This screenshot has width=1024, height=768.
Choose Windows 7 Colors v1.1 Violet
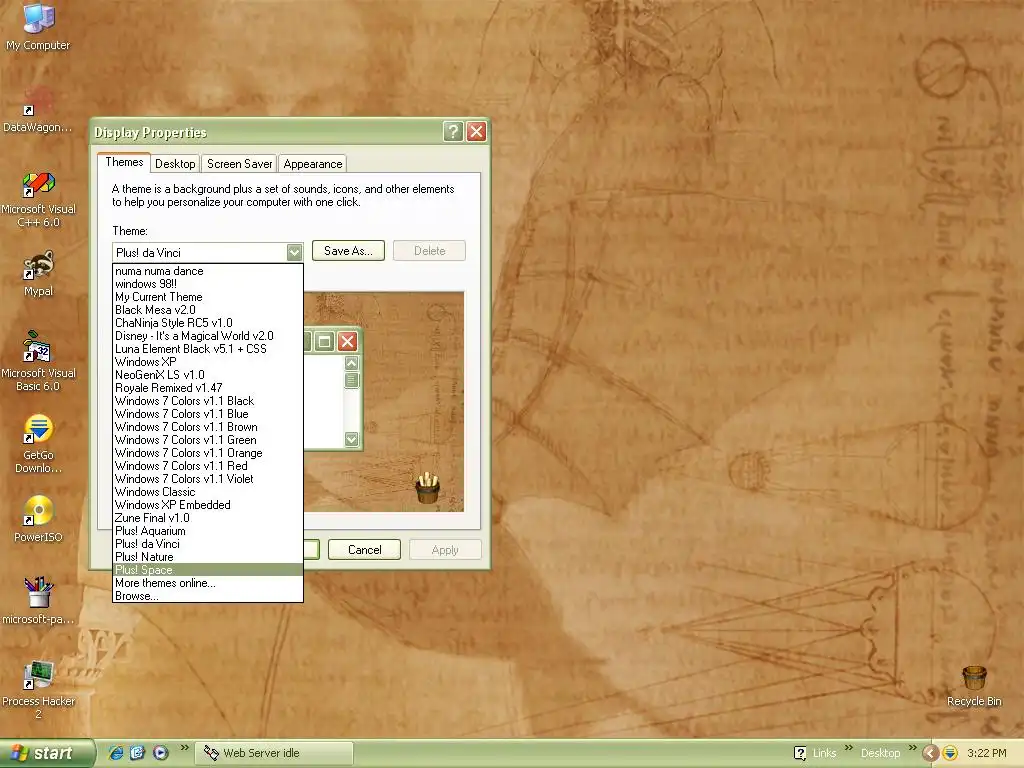208,479
